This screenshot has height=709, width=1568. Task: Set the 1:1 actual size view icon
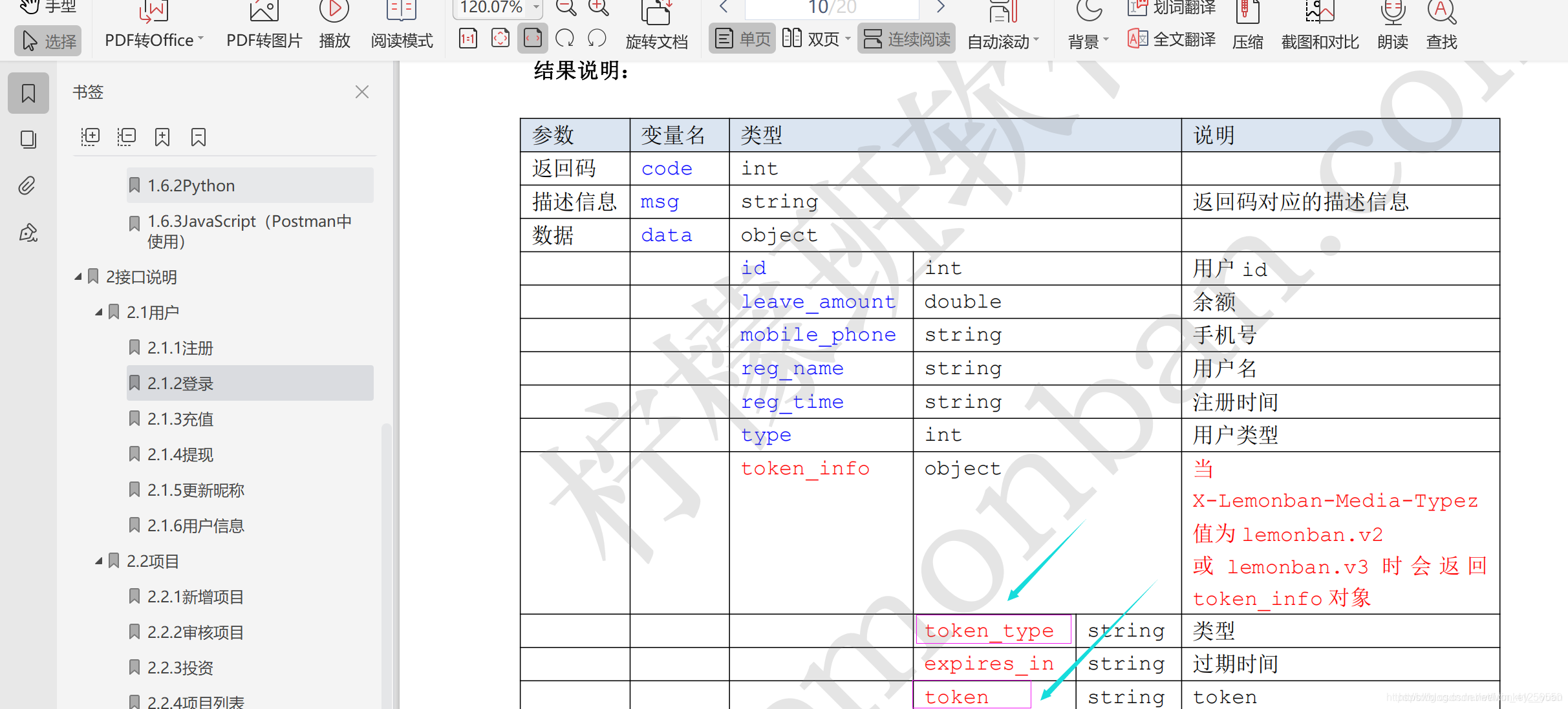coord(468,39)
